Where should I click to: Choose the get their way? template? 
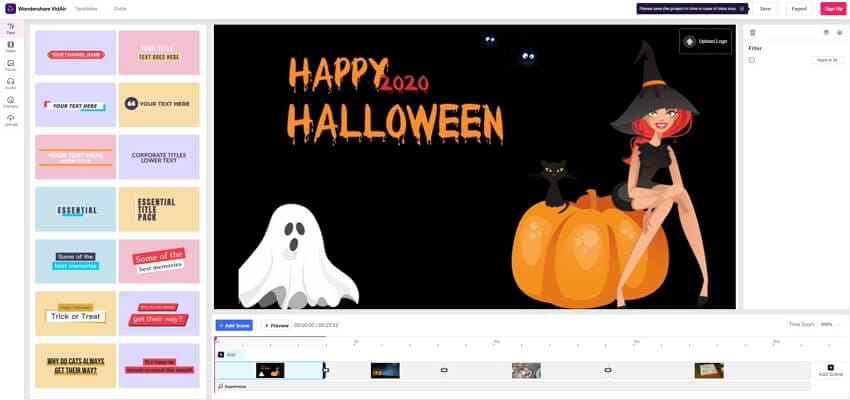tap(159, 313)
